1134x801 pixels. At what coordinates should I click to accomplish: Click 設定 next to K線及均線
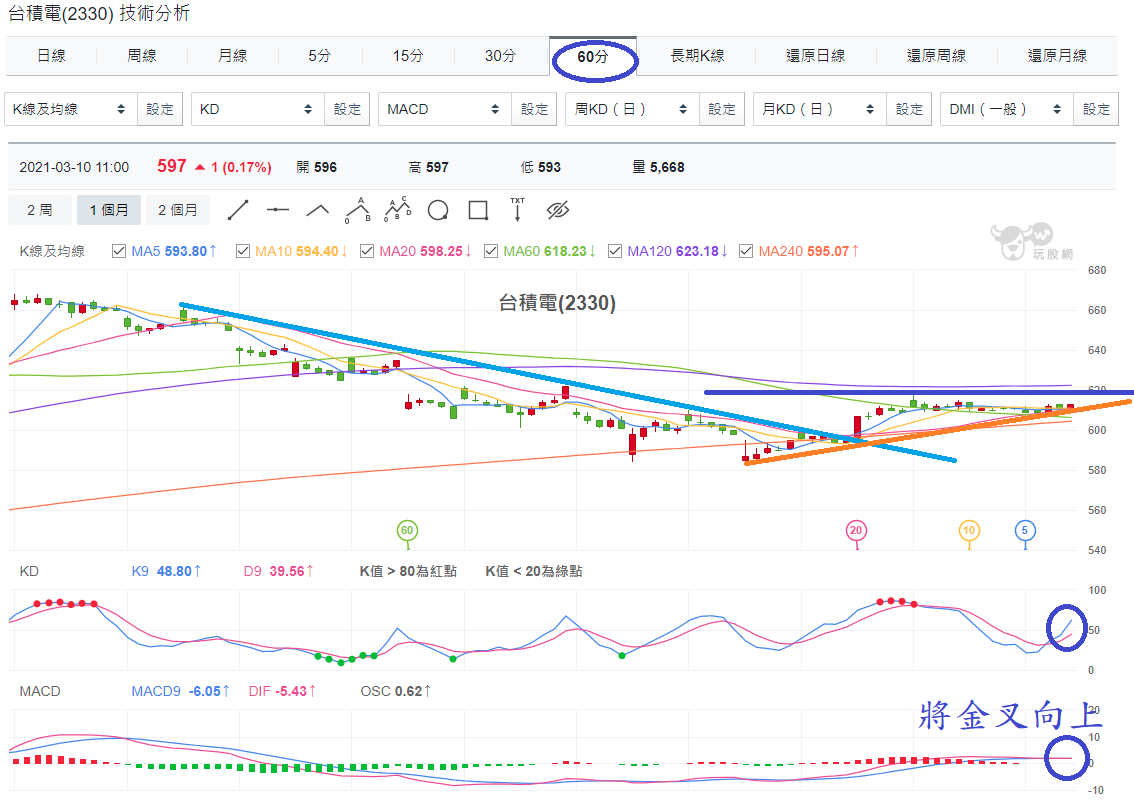click(160, 109)
